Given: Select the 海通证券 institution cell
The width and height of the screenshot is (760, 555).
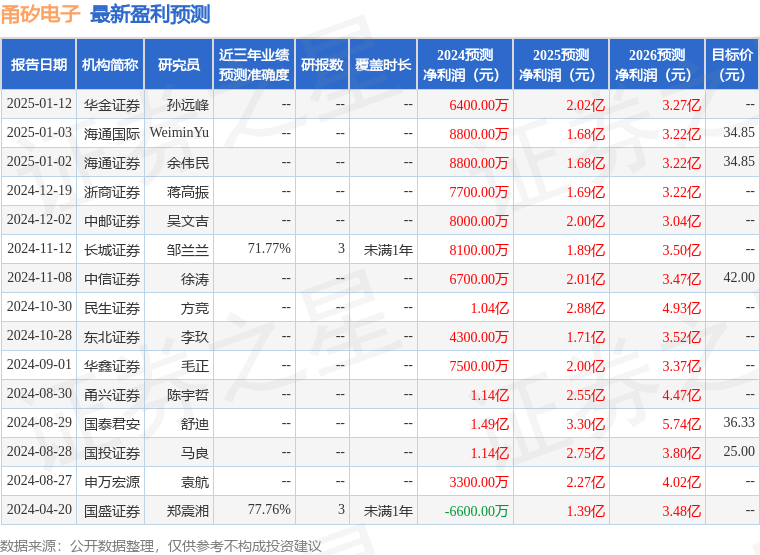Looking at the screenshot, I should pyautogui.click(x=112, y=163).
